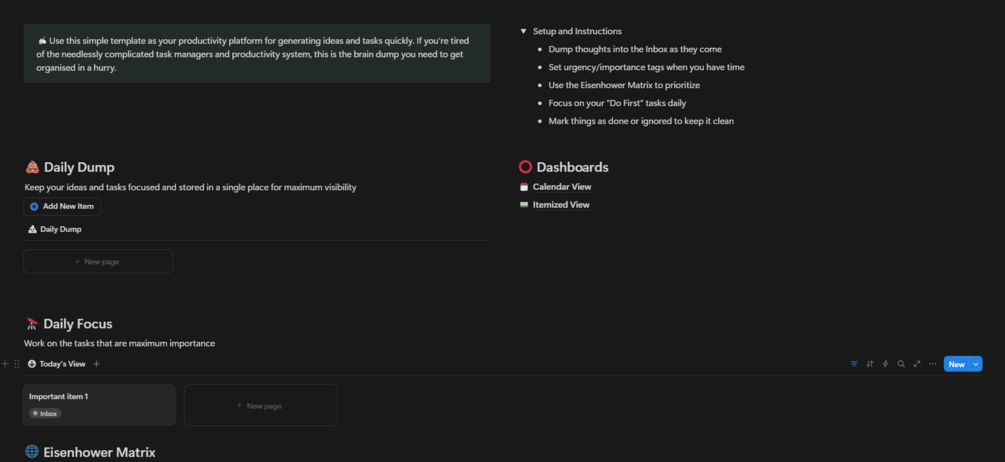Image resolution: width=1005 pixels, height=462 pixels.
Task: Collapse the Setup and Instructions toggle
Action: 524,31
